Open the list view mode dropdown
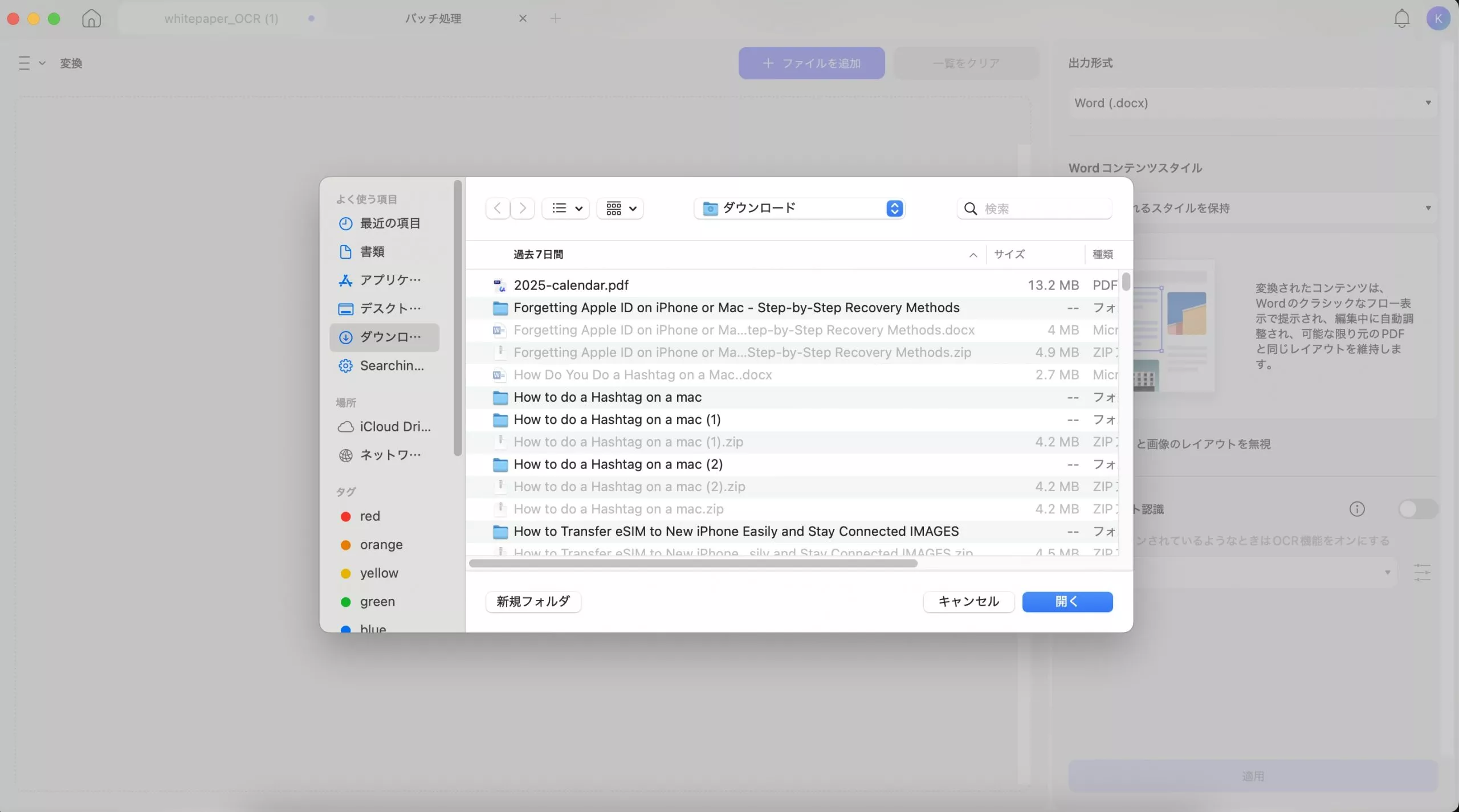 [566, 208]
